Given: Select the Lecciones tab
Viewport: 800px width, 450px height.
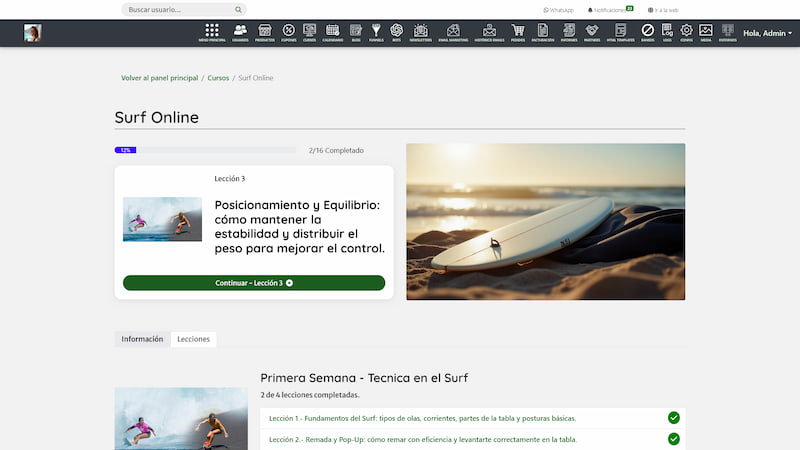Looking at the screenshot, I should click(193, 339).
